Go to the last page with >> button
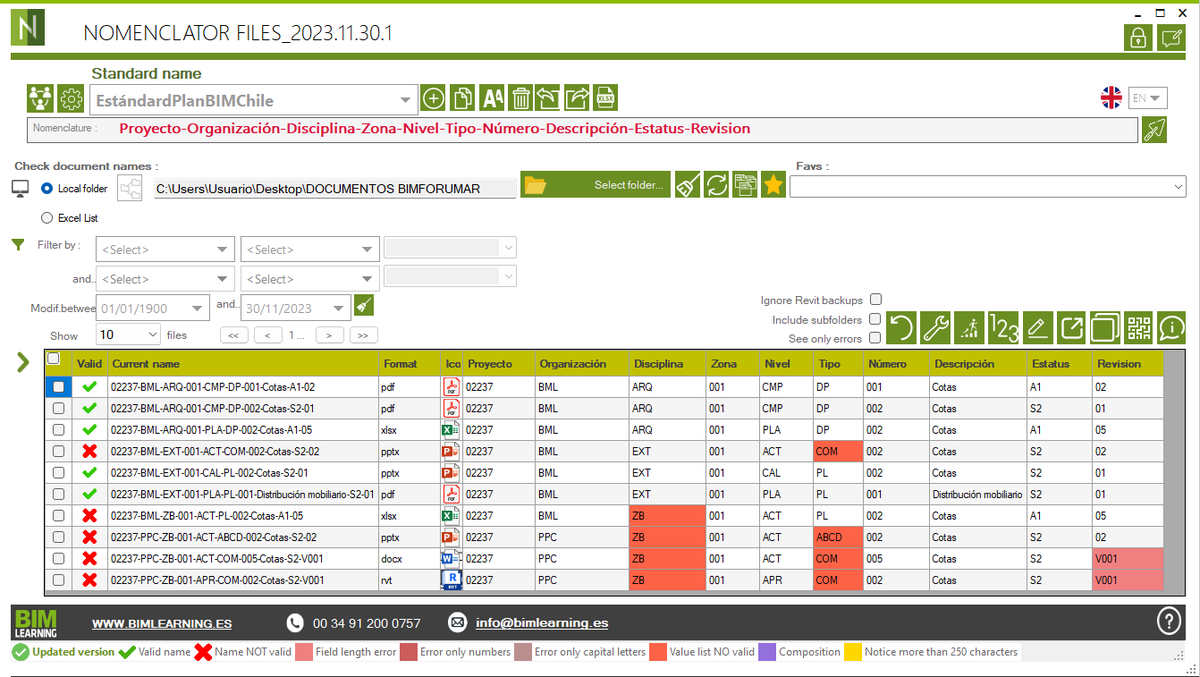 point(363,335)
